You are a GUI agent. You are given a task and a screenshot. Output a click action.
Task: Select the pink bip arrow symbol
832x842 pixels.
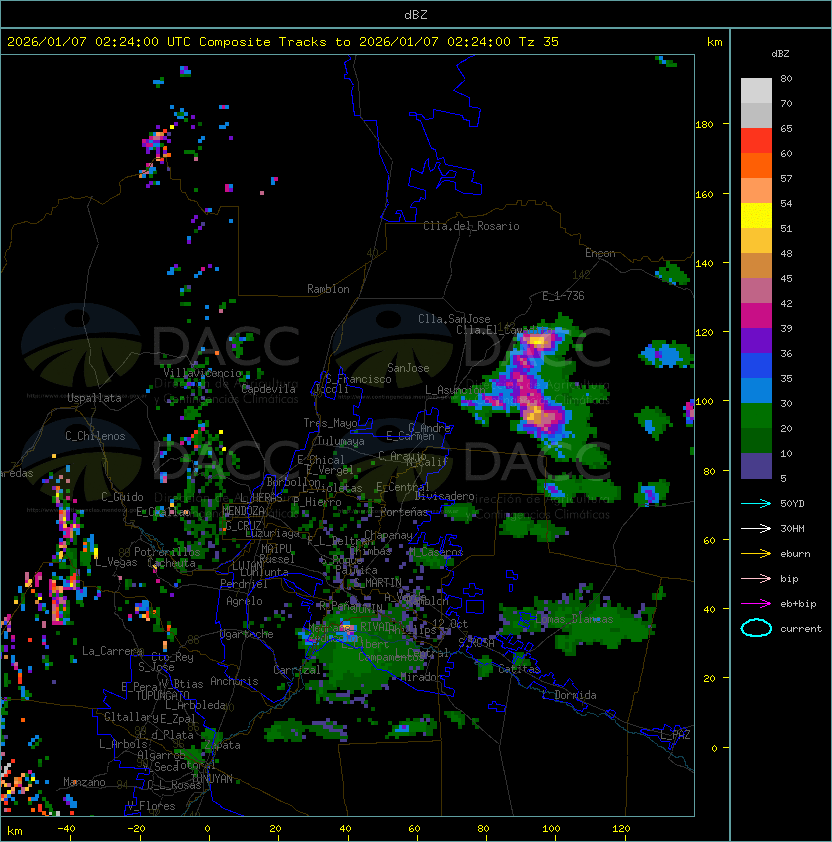click(x=756, y=578)
